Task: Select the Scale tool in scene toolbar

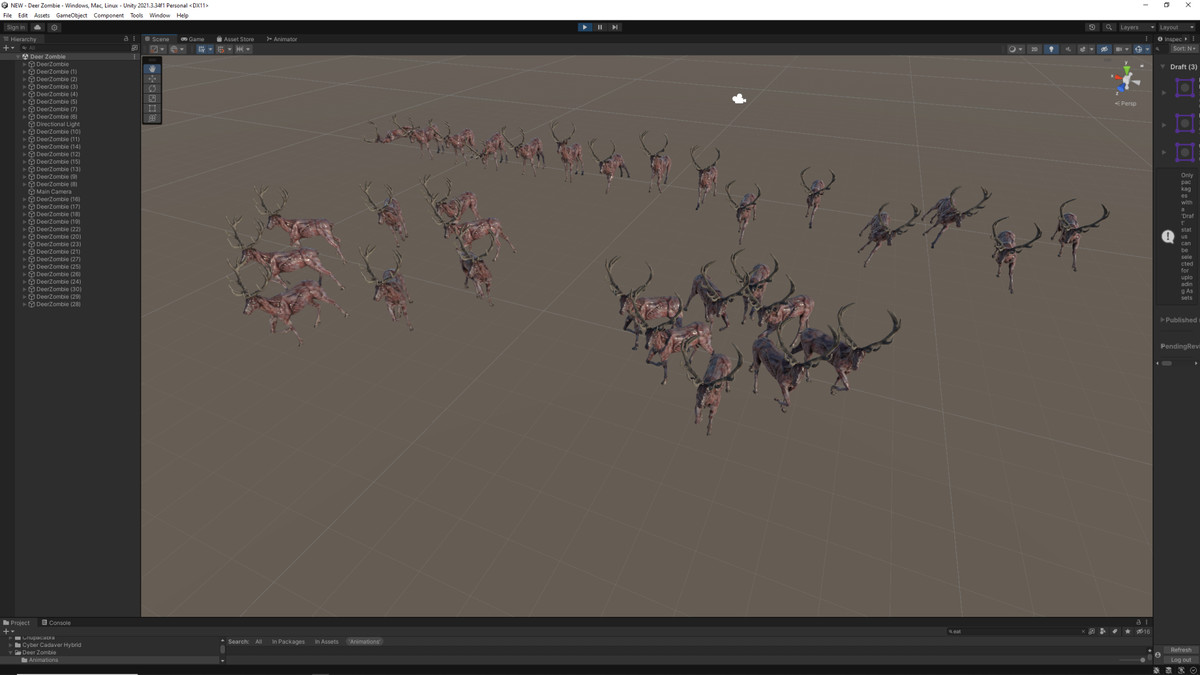Action: [x=152, y=98]
